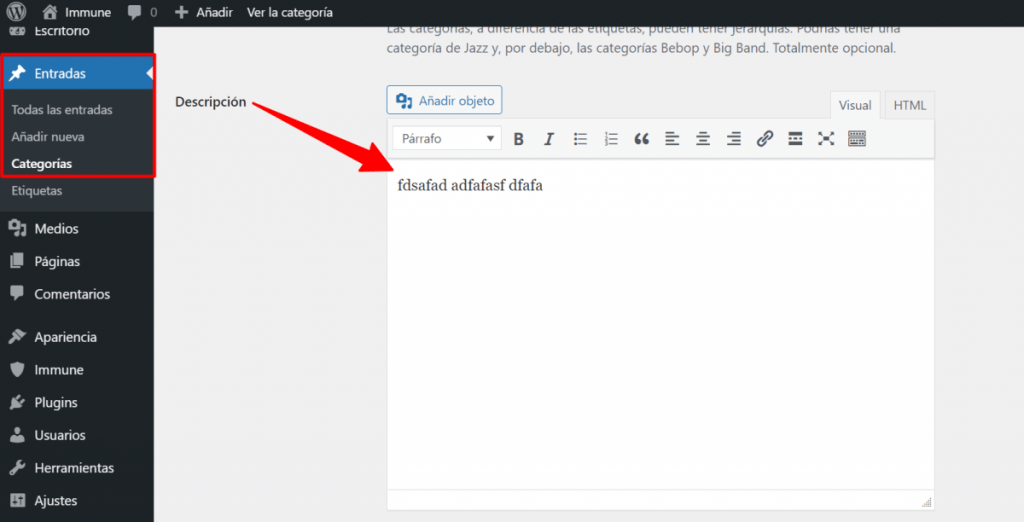
Task: Apply Italic formatting in editor toolbar
Action: [x=549, y=139]
